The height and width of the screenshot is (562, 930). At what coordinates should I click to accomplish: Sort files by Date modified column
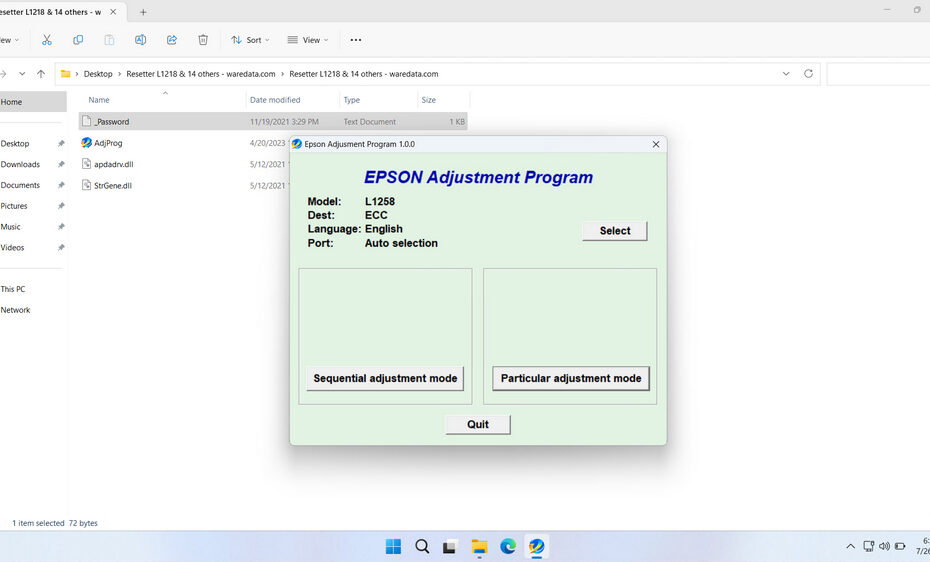[275, 100]
